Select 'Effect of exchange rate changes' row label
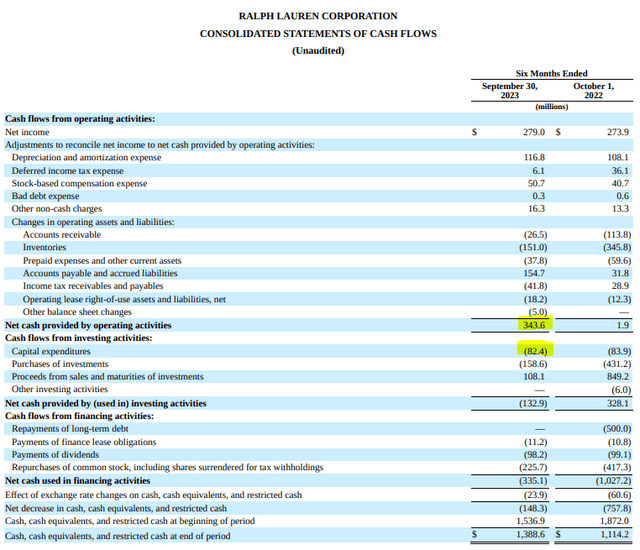640x550 pixels. (x=153, y=495)
